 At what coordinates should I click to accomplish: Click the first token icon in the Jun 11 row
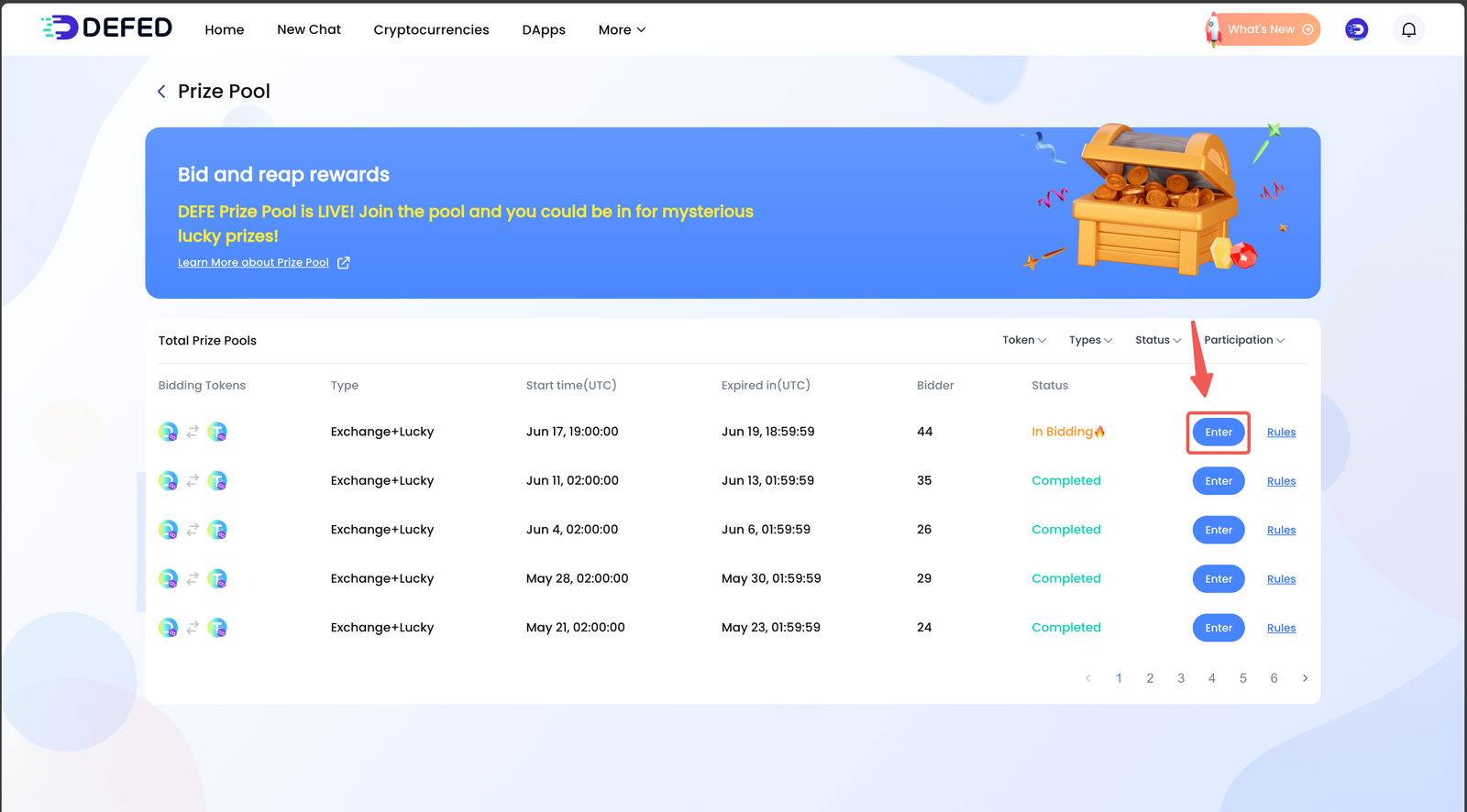[168, 480]
